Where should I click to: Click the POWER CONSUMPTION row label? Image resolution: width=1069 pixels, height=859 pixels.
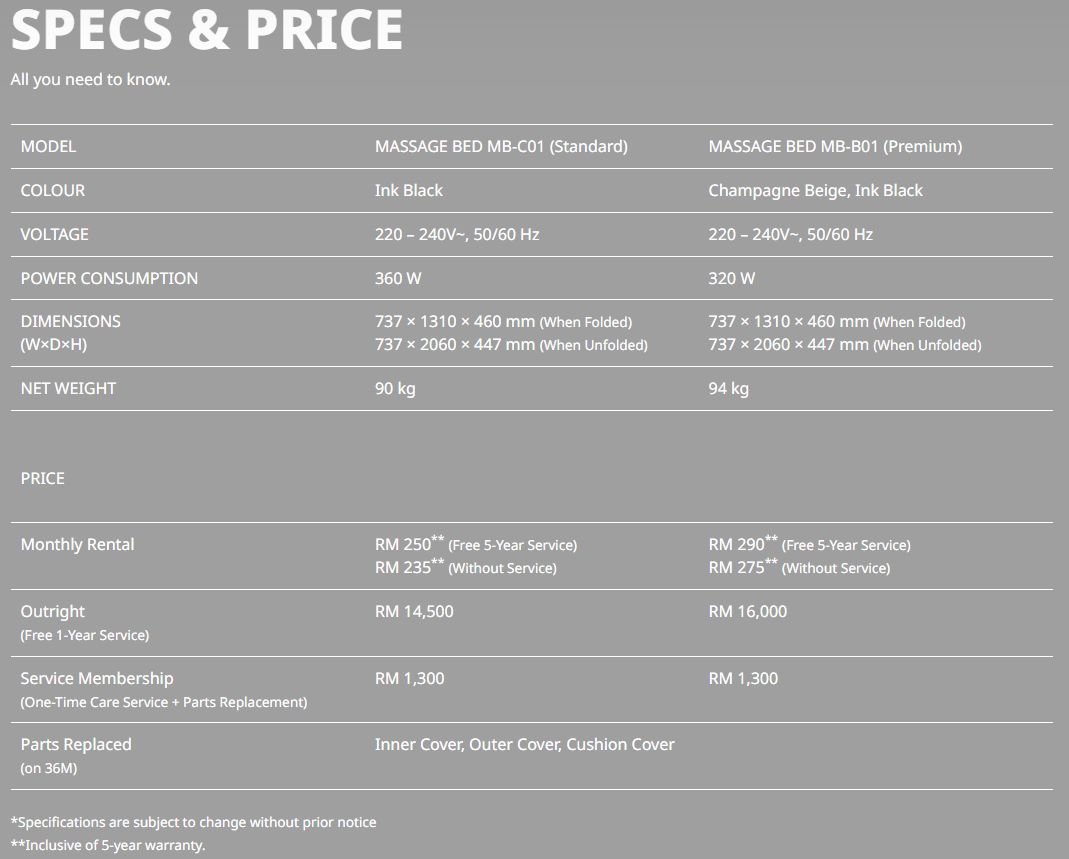(x=109, y=279)
